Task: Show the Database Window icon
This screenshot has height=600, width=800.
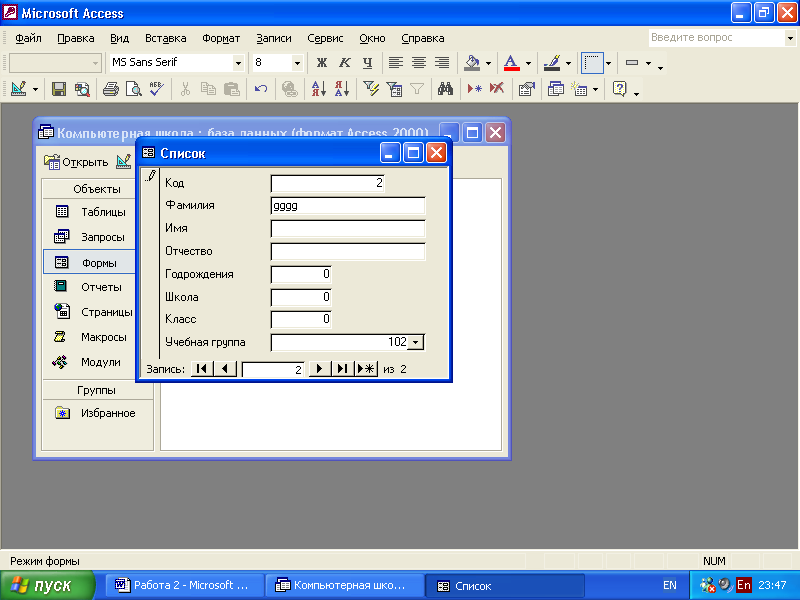Action: pos(555,89)
